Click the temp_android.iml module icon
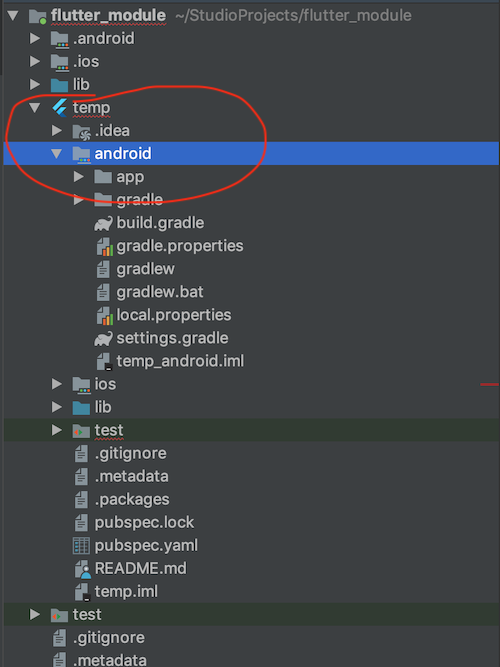Screen dimensions: 500x667 point(104,362)
